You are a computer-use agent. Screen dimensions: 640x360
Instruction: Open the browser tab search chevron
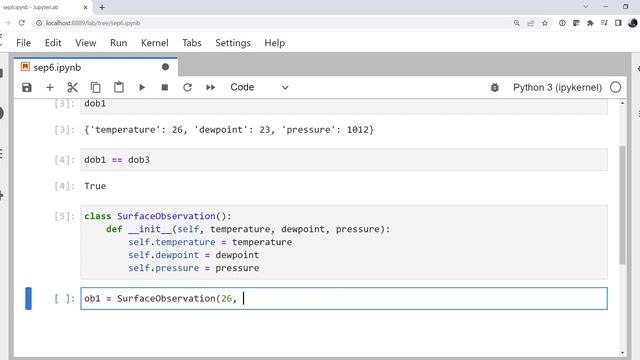point(586,7)
